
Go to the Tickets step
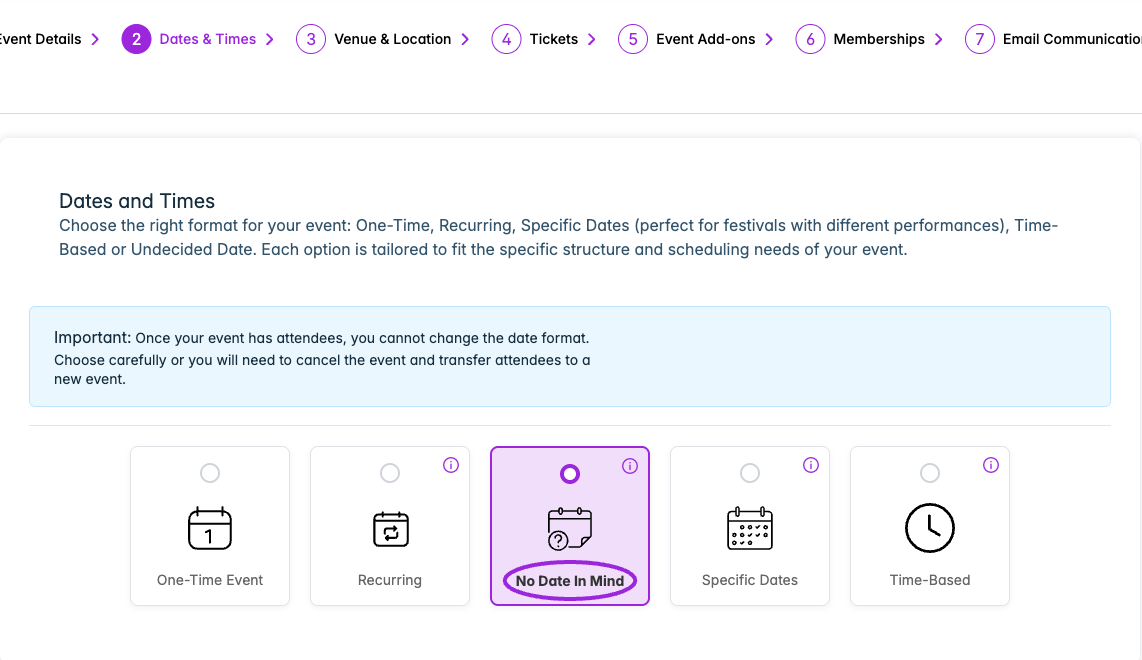554,39
